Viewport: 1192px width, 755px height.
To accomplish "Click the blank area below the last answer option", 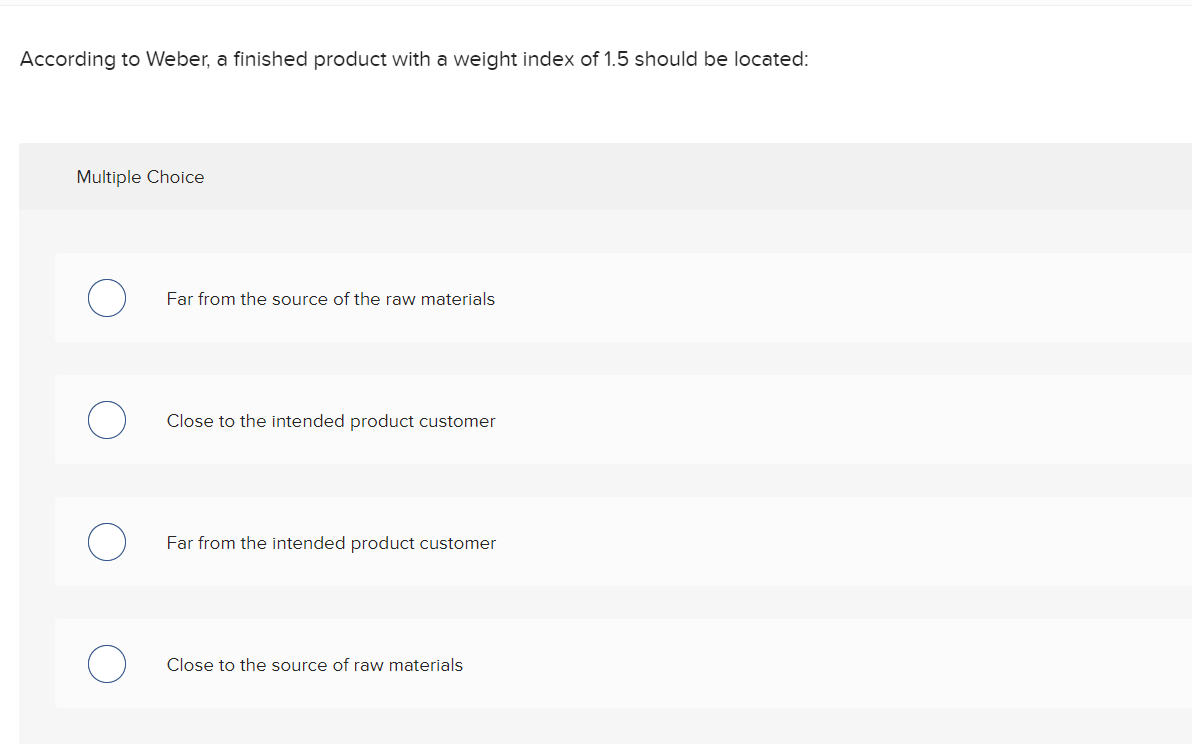I will [600, 730].
